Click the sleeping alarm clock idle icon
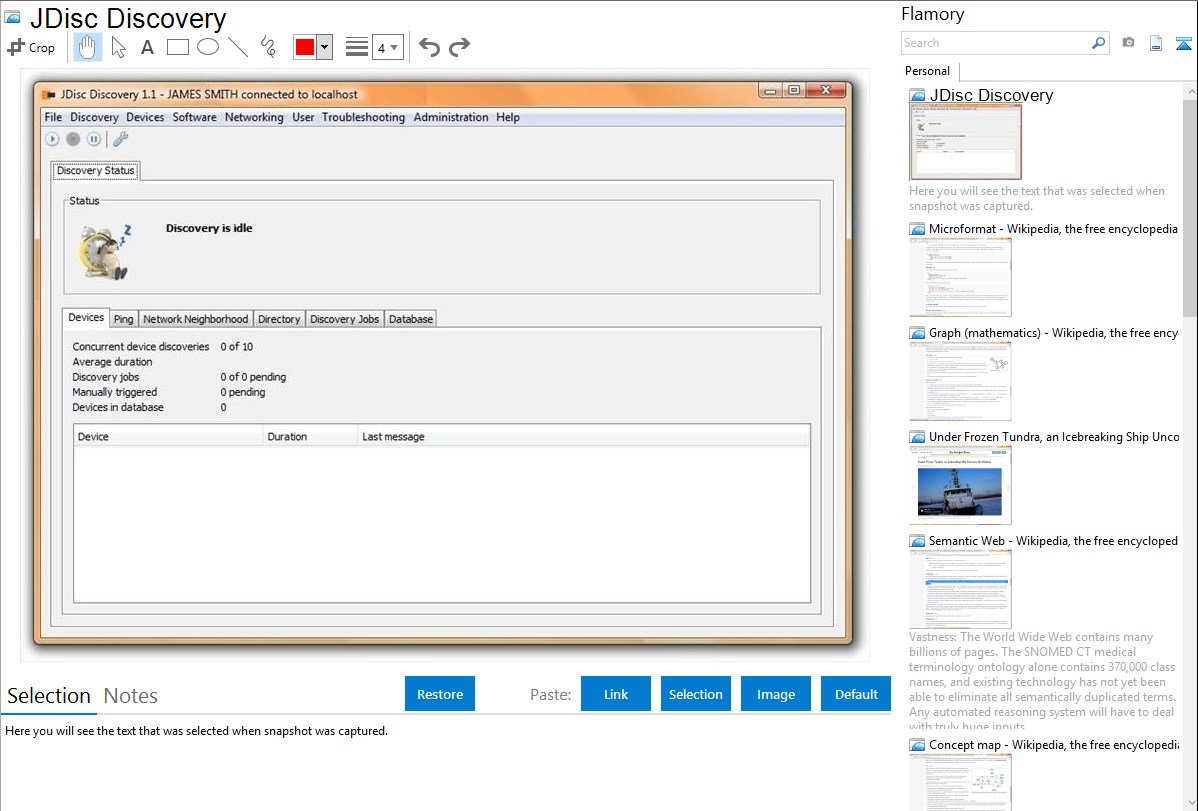The height and width of the screenshot is (811, 1198). tap(105, 251)
